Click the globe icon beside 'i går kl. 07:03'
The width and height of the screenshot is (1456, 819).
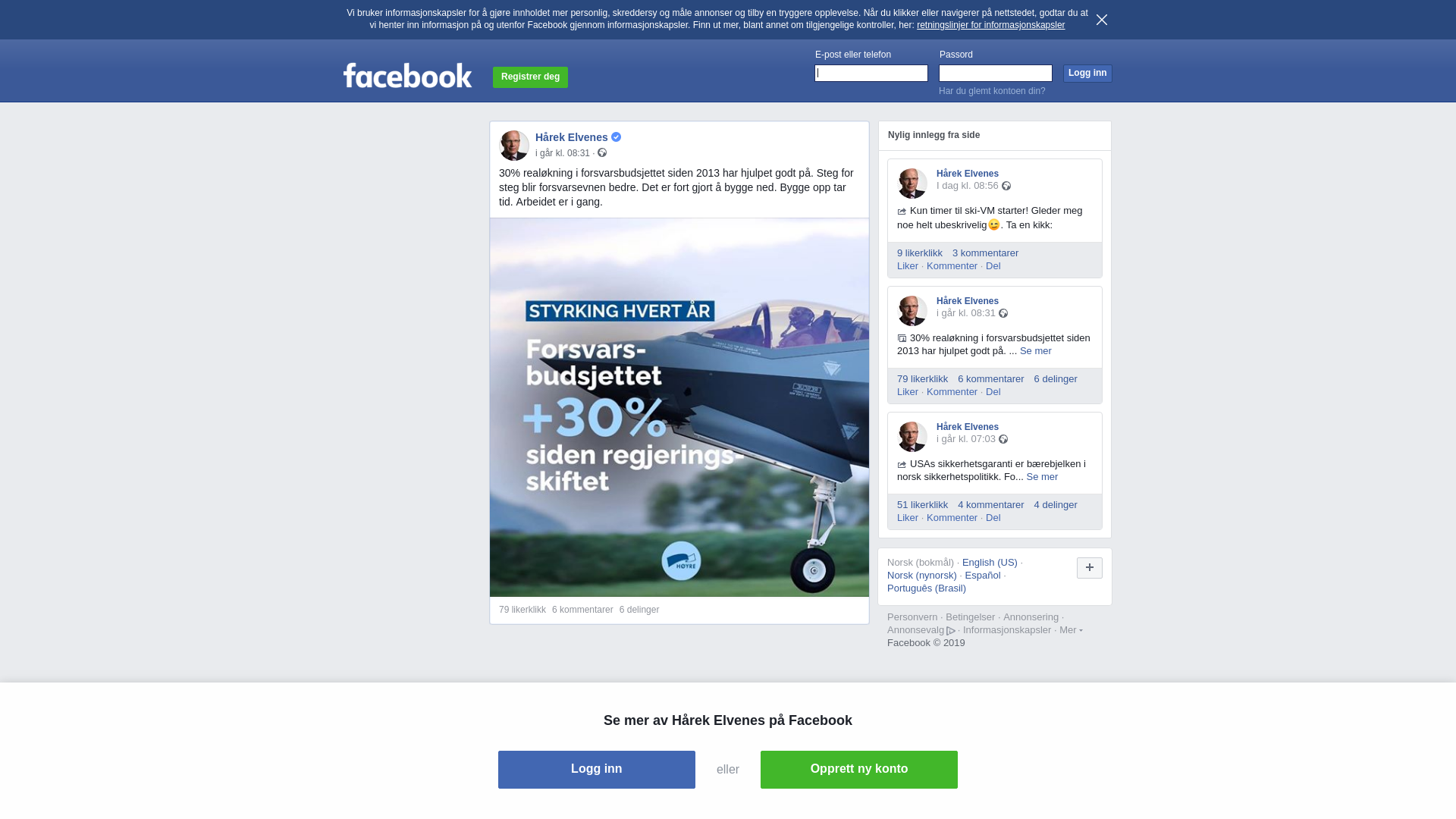point(1003,439)
